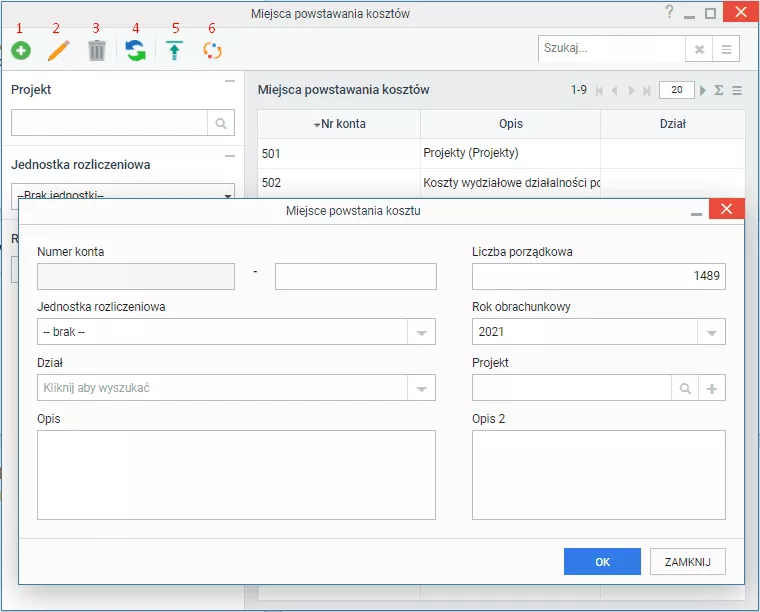Confirm with the OK button
760x612 pixels.
pyautogui.click(x=602, y=562)
